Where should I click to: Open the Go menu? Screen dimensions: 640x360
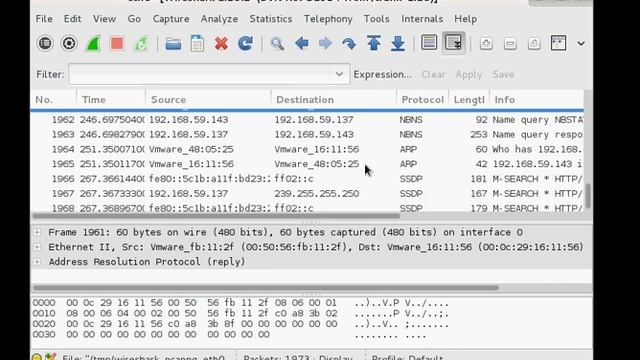[134, 19]
